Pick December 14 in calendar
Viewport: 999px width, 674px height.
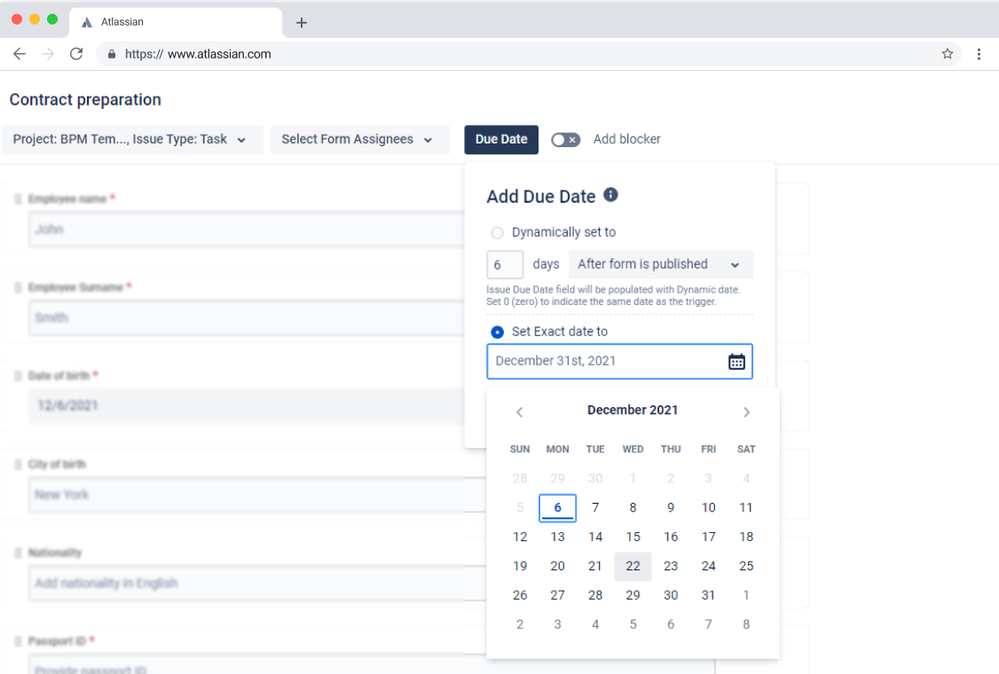coord(595,537)
